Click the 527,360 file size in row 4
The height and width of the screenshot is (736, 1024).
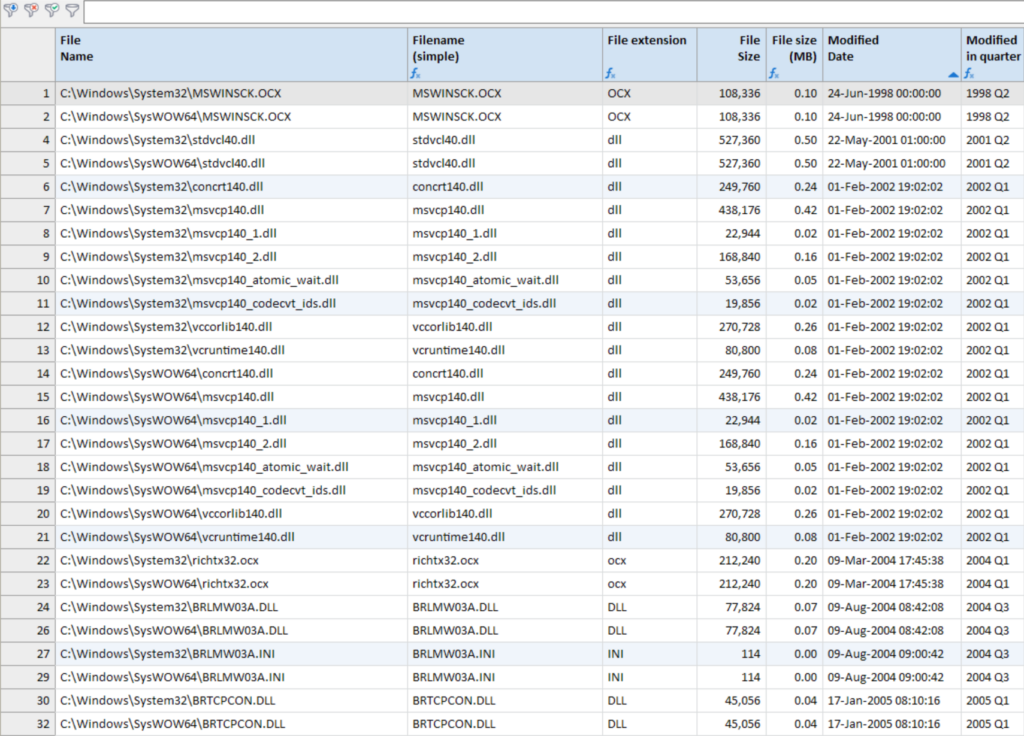coord(738,140)
